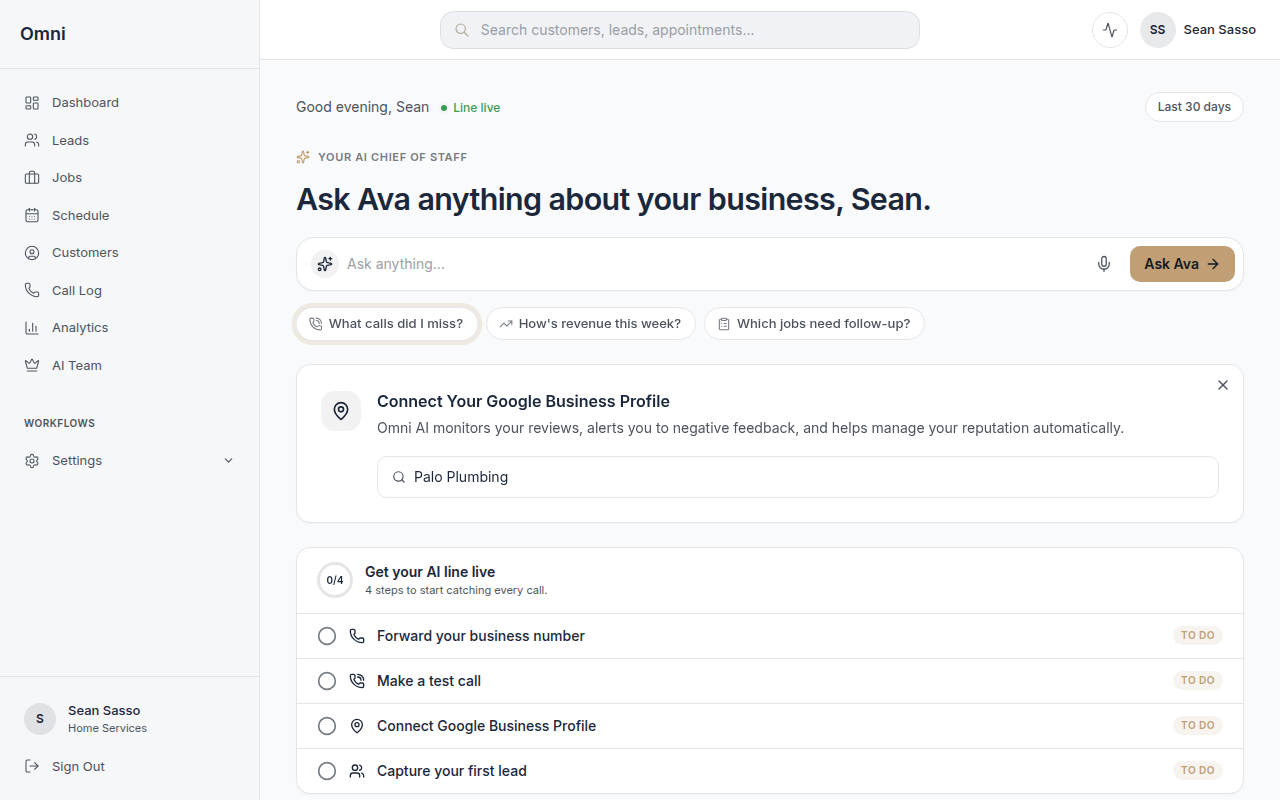
Task: Click the 'Home Services' label under Sean Sasso
Action: coord(107,729)
